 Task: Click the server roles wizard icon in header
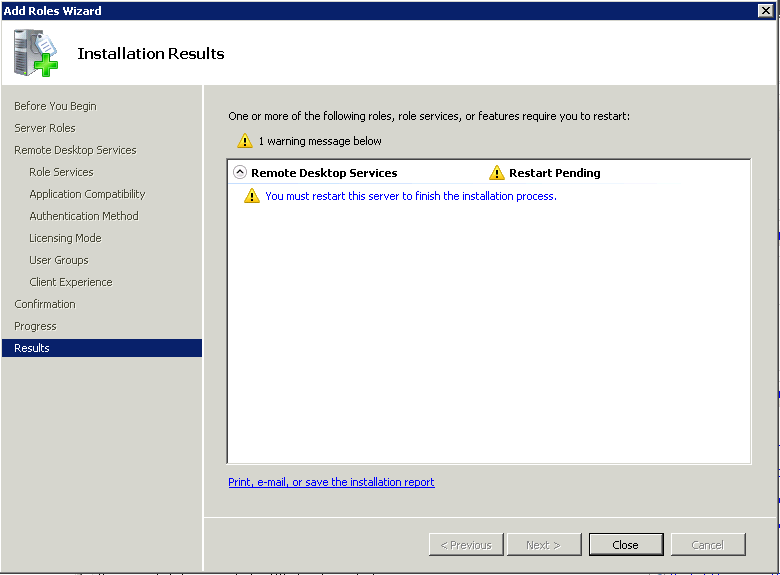(x=35, y=53)
